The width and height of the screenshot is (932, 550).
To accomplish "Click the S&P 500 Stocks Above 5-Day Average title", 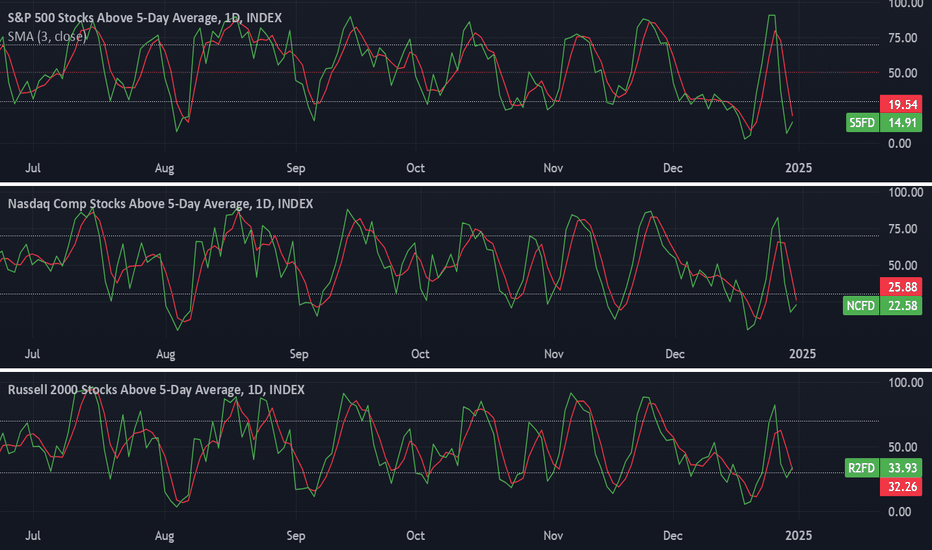I will [x=145, y=18].
